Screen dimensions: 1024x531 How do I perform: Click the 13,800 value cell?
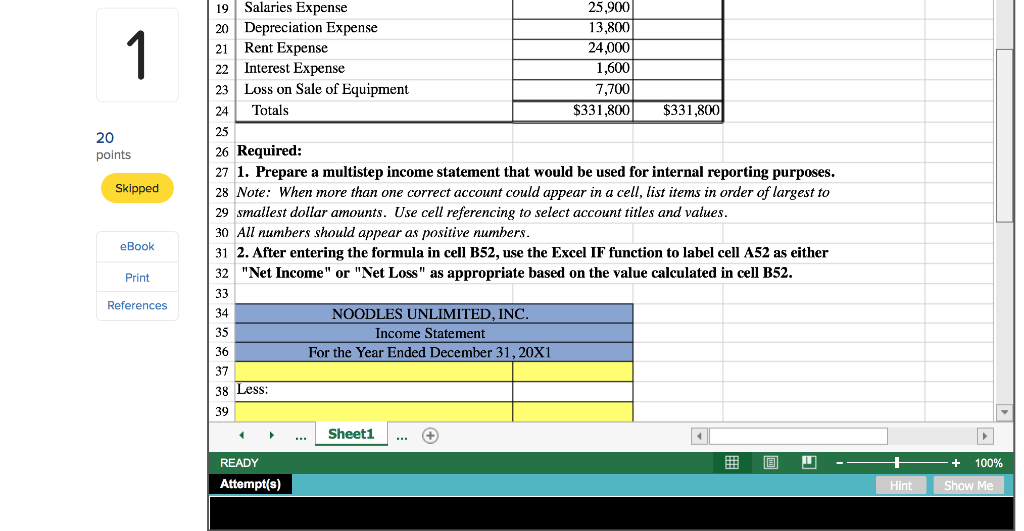tap(573, 29)
